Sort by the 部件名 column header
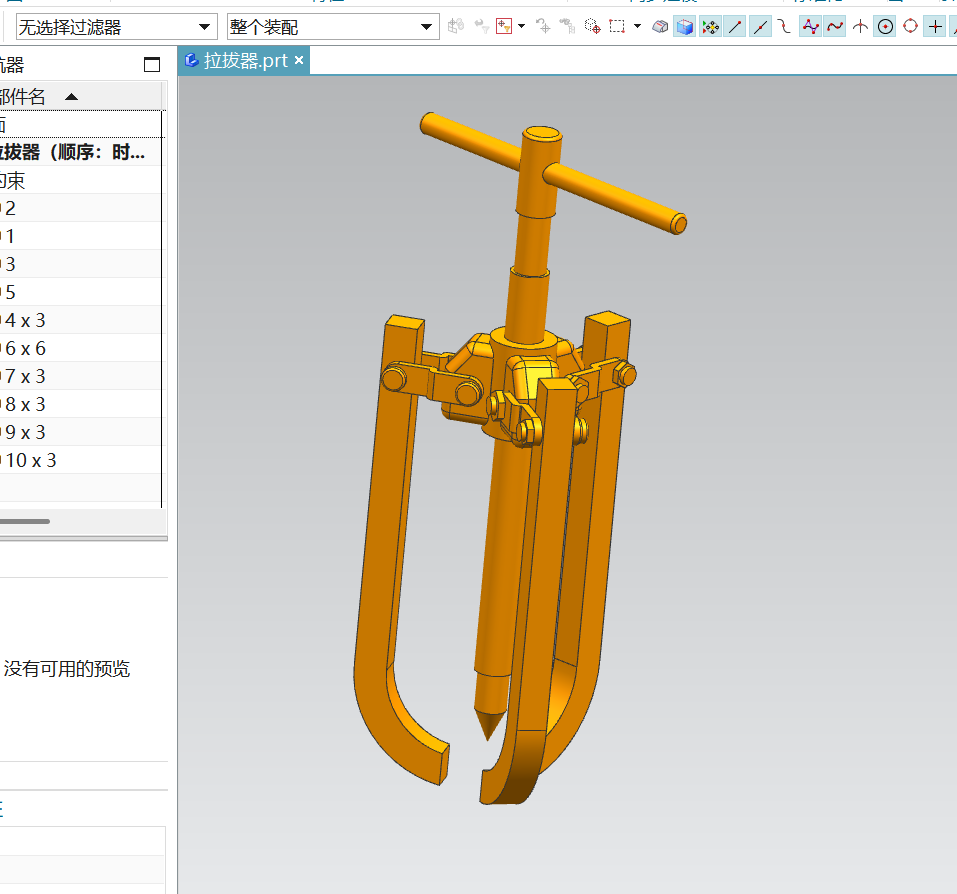957x894 pixels. tap(30, 97)
